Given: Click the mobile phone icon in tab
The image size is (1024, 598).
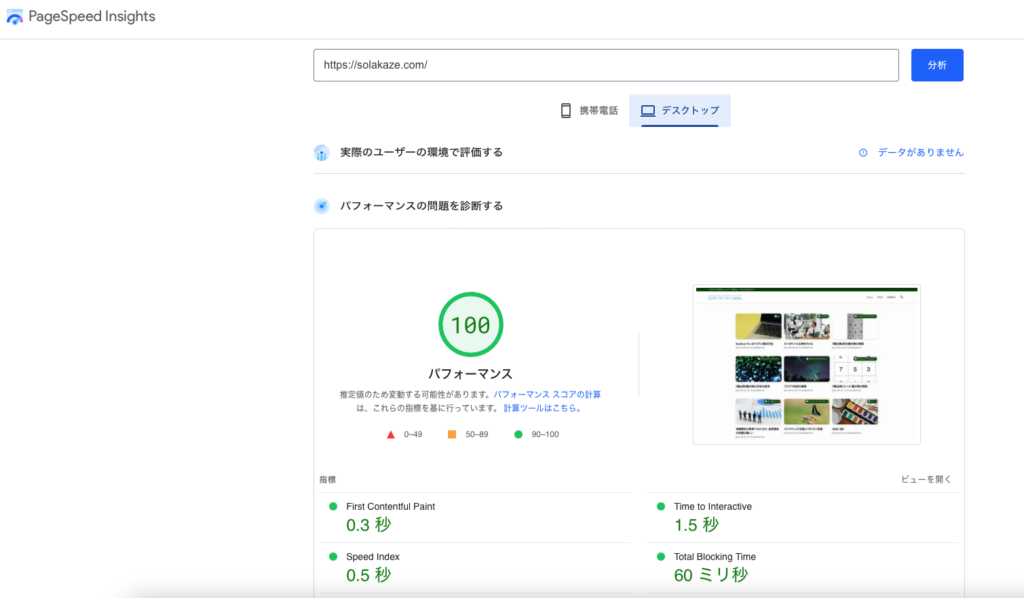Looking at the screenshot, I should click(x=566, y=110).
